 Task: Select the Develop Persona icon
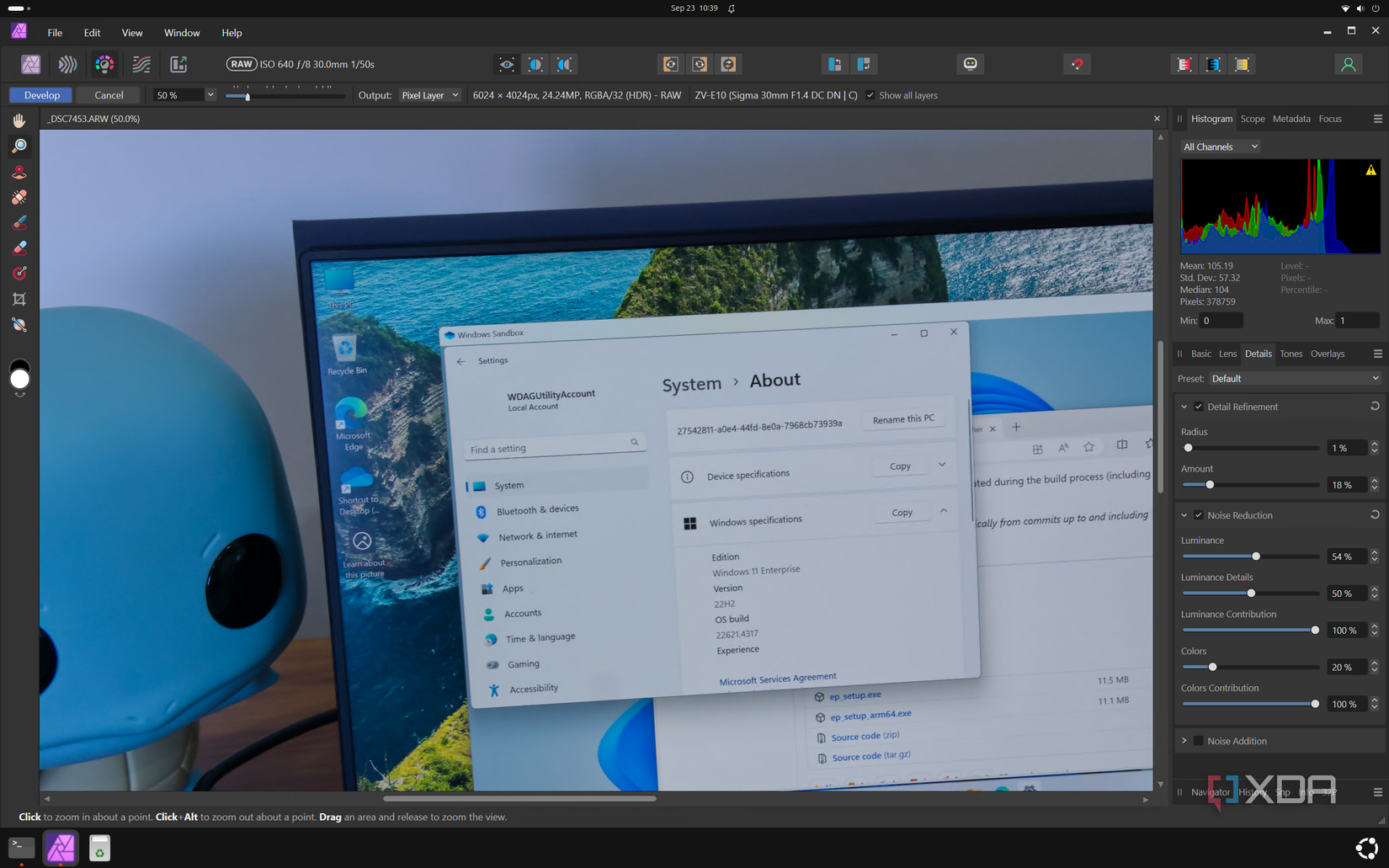(x=104, y=64)
